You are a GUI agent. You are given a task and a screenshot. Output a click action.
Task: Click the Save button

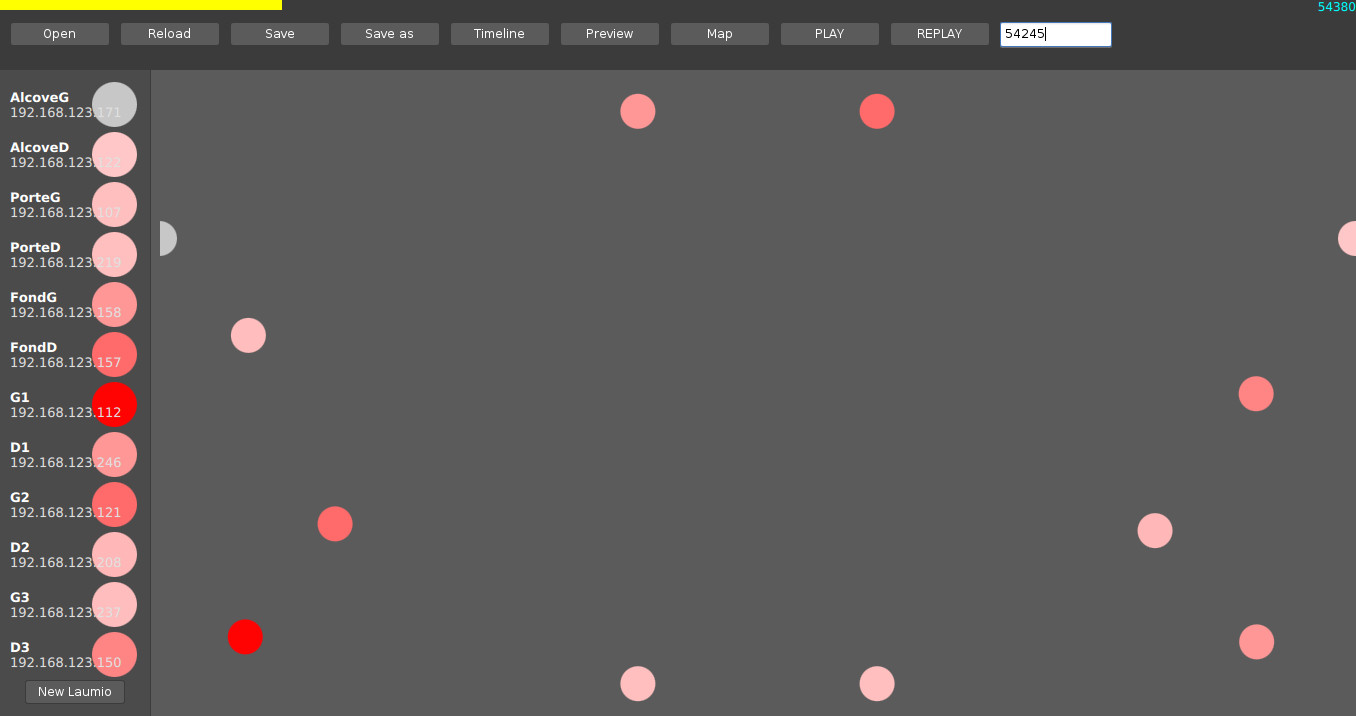pyautogui.click(x=280, y=34)
